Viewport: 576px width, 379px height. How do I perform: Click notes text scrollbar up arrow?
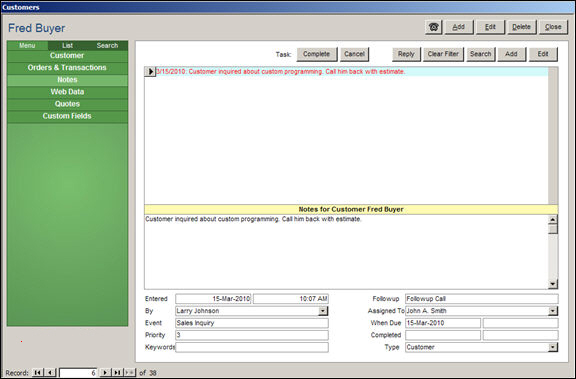[x=553, y=220]
